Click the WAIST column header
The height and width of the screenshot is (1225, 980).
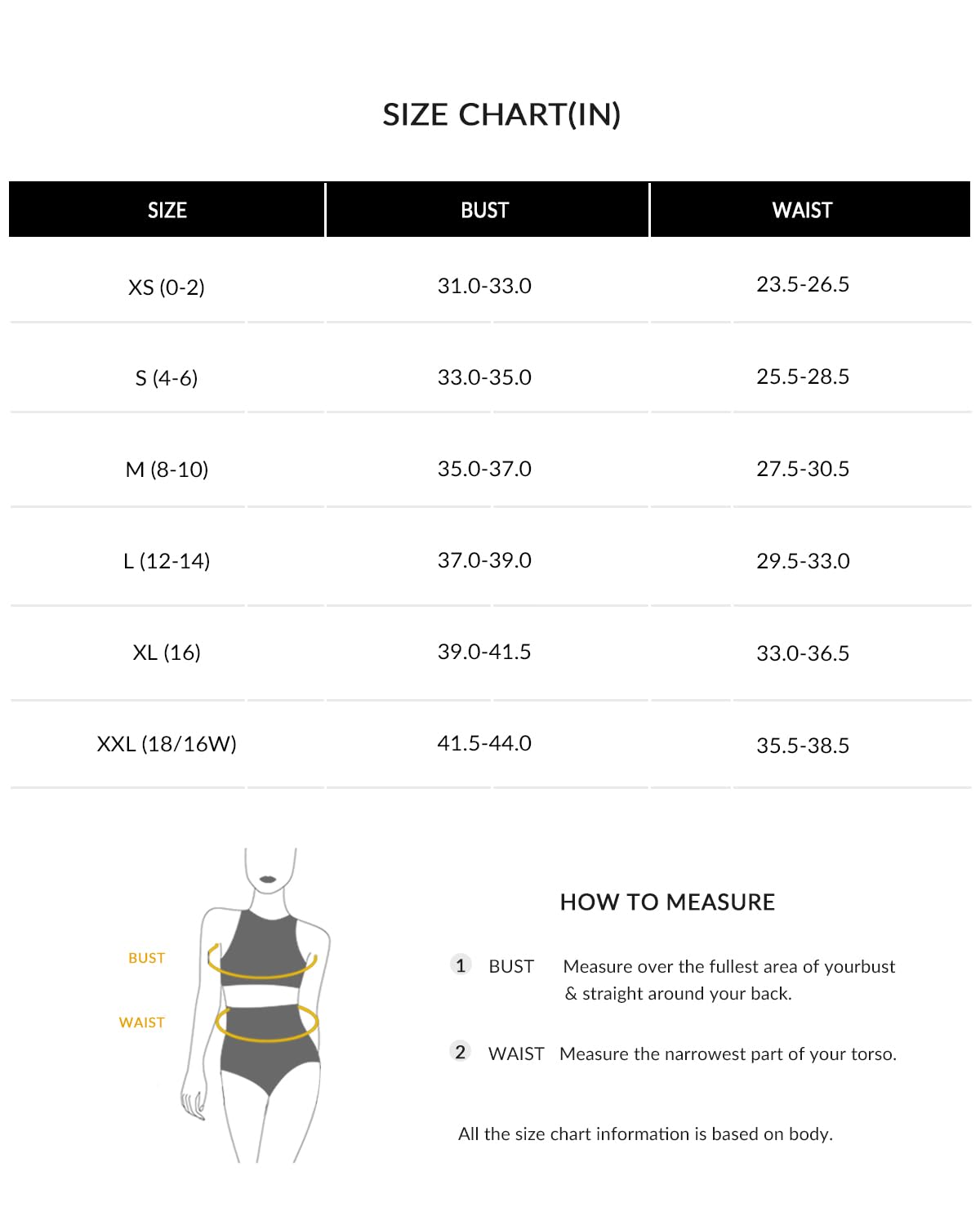[802, 210]
